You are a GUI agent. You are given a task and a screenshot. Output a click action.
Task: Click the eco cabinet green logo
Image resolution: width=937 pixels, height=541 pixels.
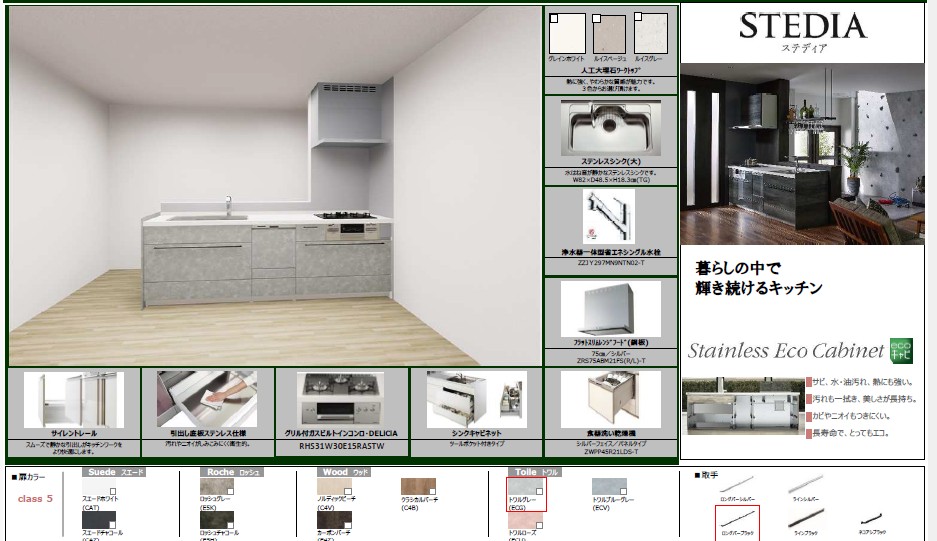tap(902, 351)
